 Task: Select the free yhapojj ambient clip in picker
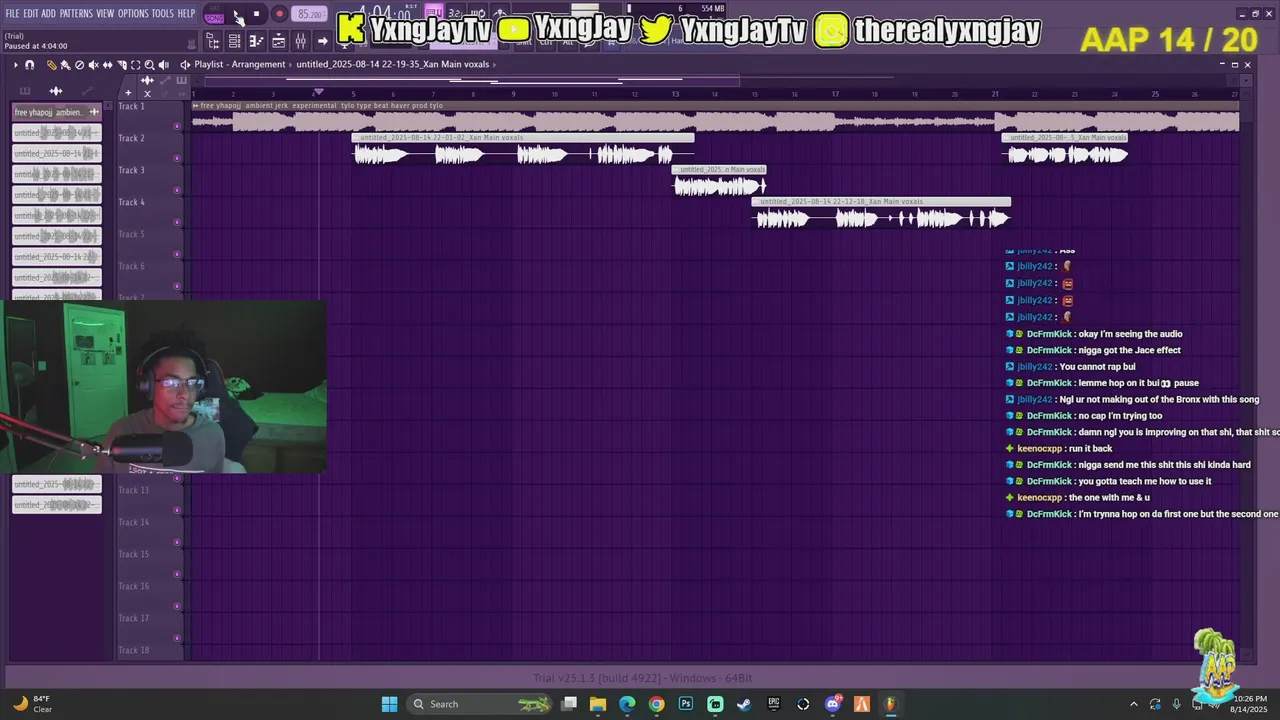pos(56,112)
